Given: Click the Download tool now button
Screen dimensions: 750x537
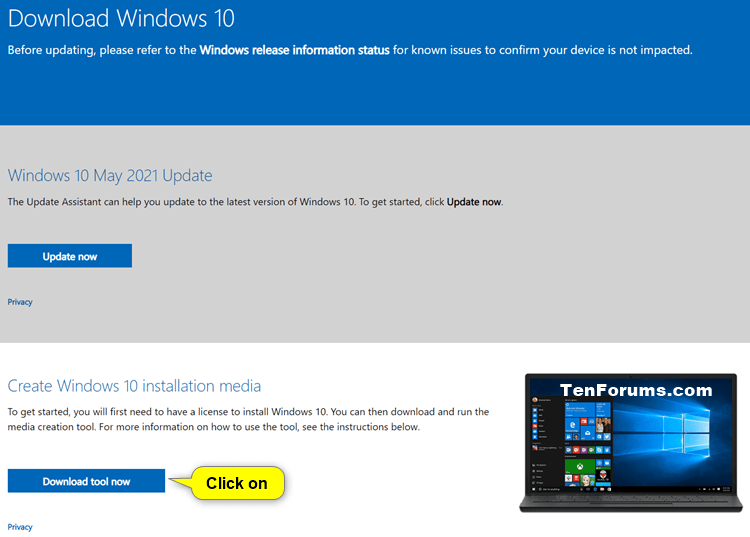Looking at the screenshot, I should [x=86, y=481].
